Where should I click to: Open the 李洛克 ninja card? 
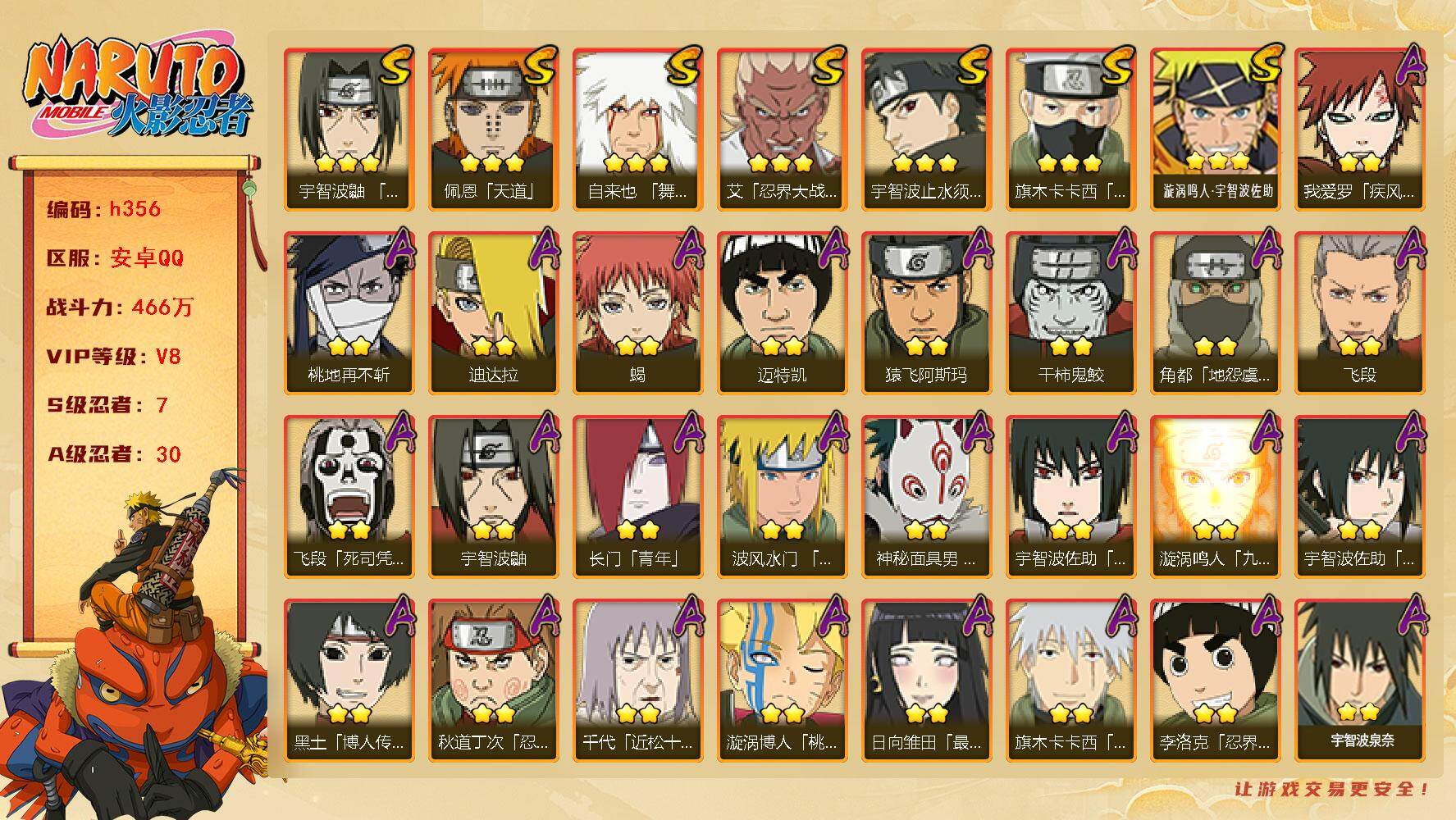pyautogui.click(x=1216, y=681)
